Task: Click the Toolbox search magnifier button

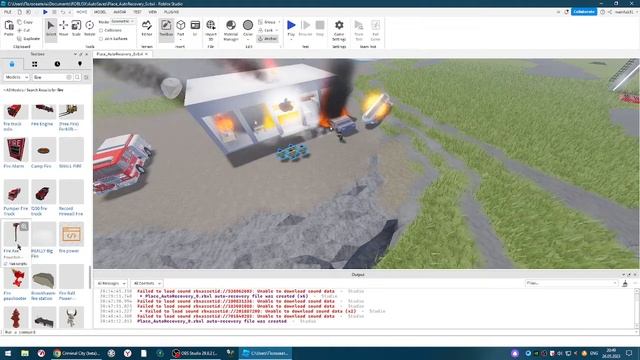Action: coord(77,77)
